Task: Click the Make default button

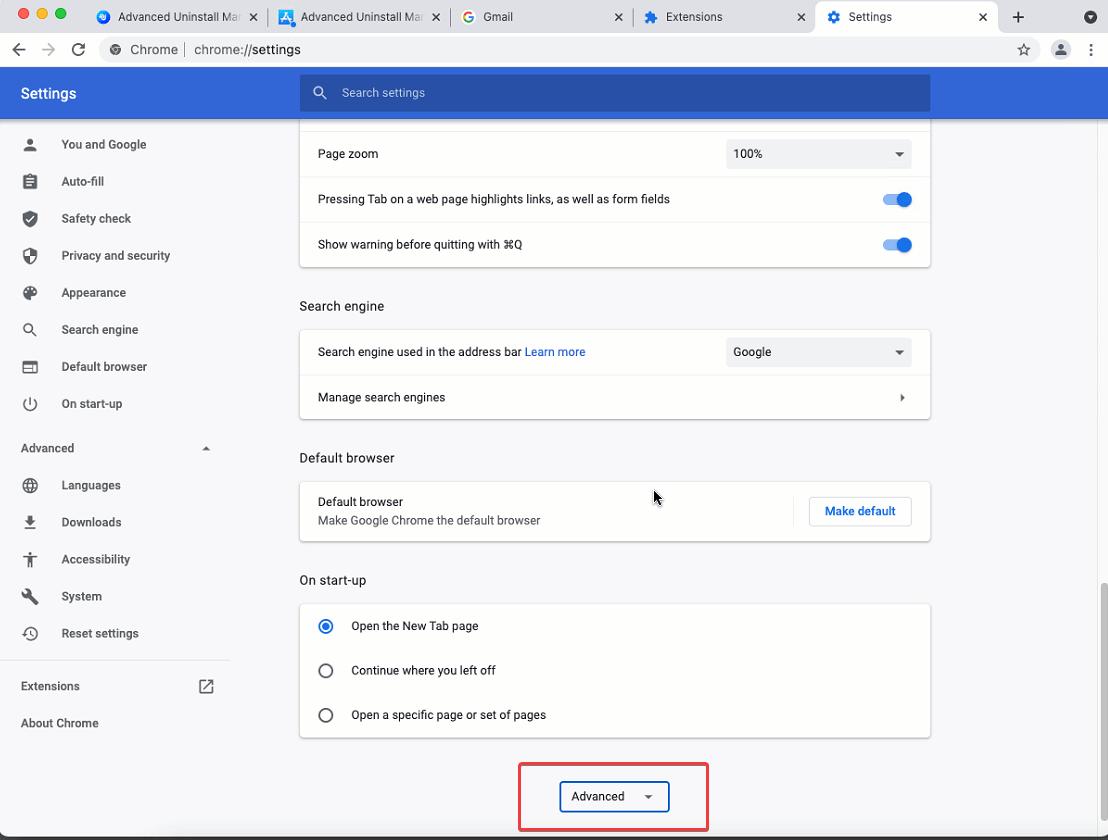Action: click(859, 511)
